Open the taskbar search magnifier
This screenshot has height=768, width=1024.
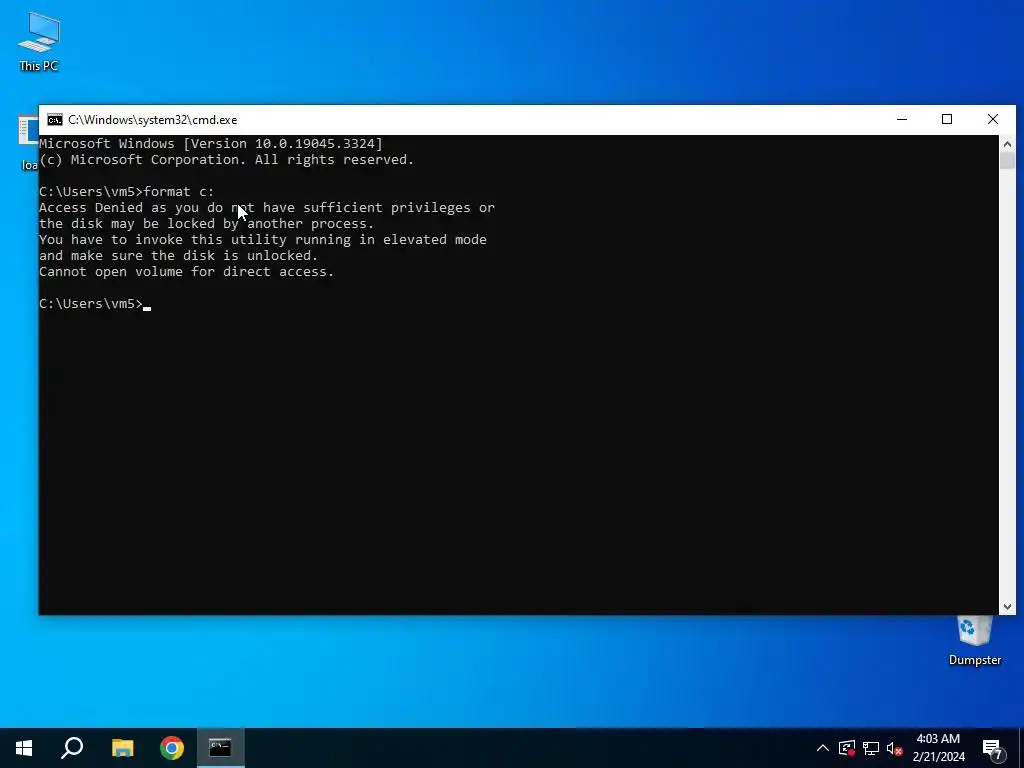pyautogui.click(x=72, y=748)
